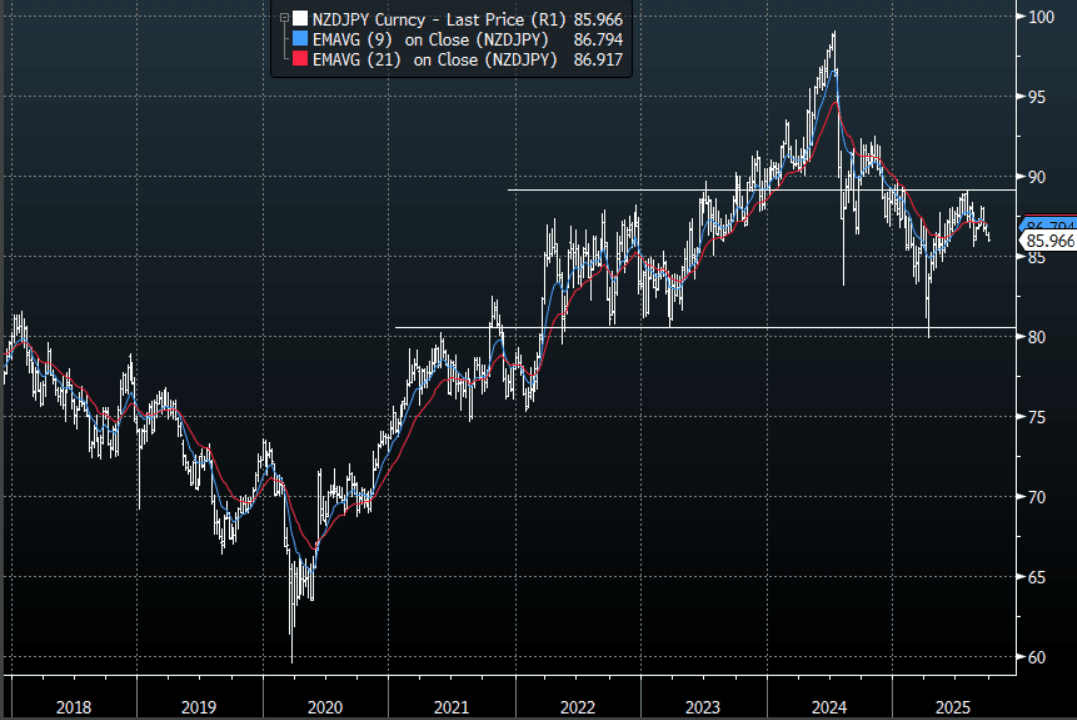Screen dimensions: 1077x720
Task: Click the 95 label on the price axis
Action: point(1036,97)
